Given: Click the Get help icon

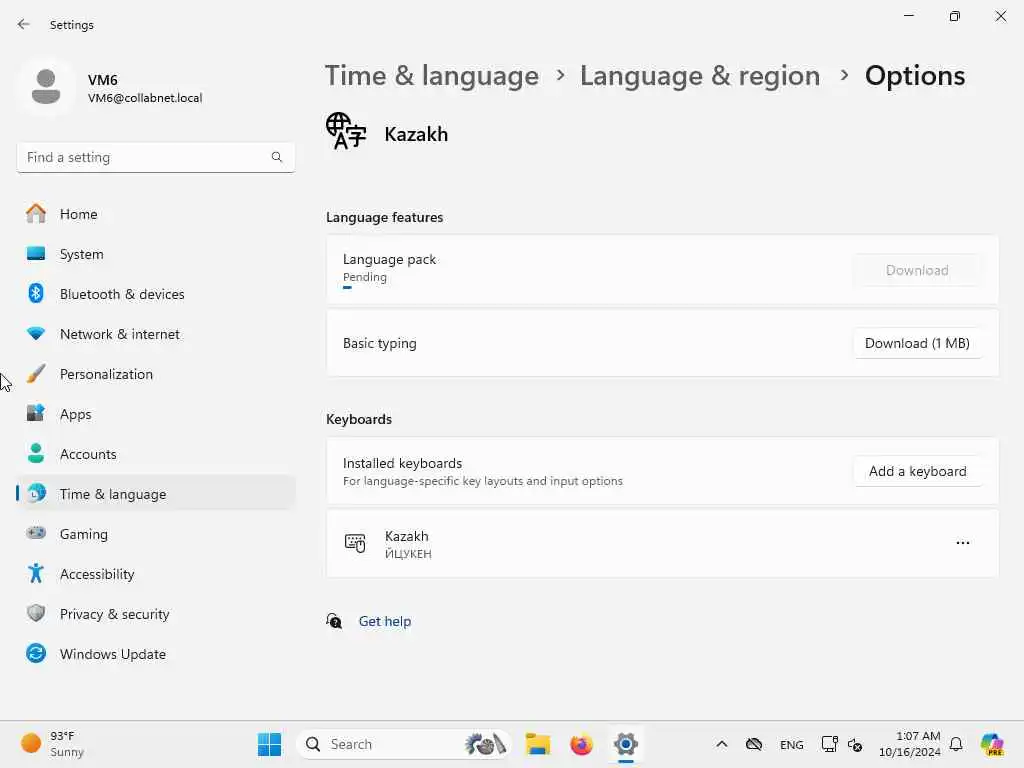Looking at the screenshot, I should [334, 621].
